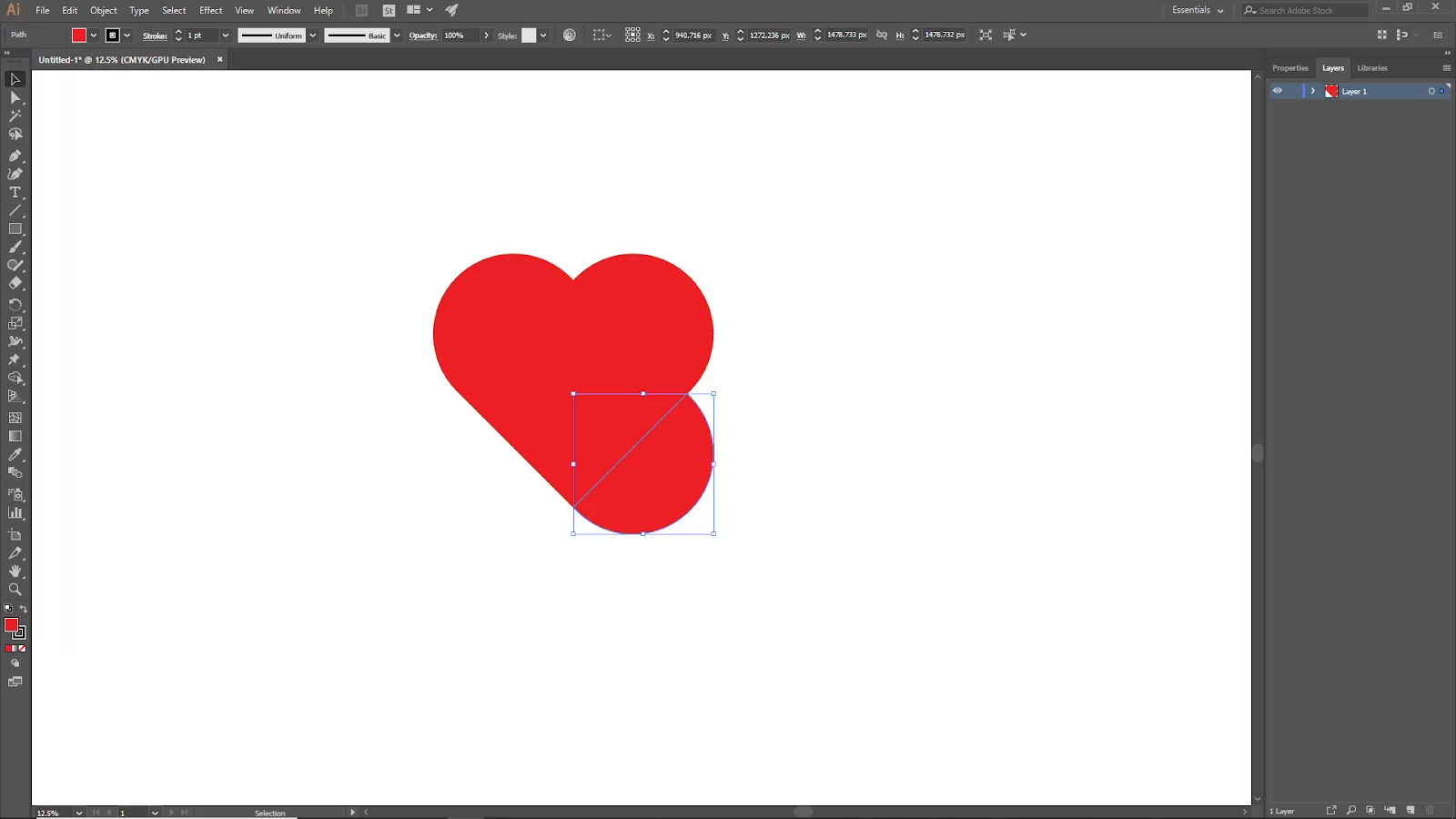Switch to the Libraries tab
The height and width of the screenshot is (819, 1456).
tap(1372, 68)
